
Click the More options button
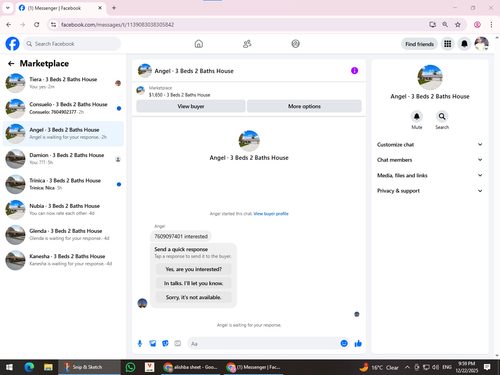click(304, 106)
